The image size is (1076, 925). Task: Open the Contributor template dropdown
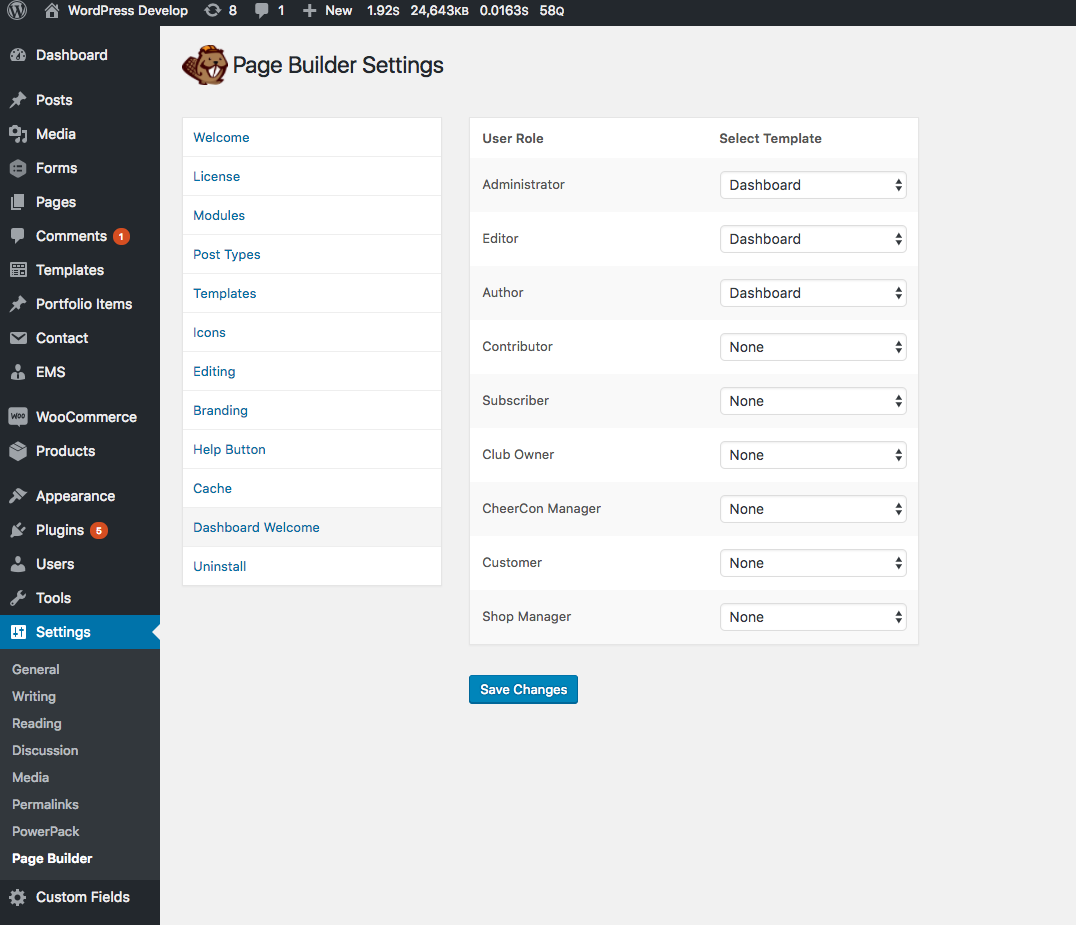point(813,347)
